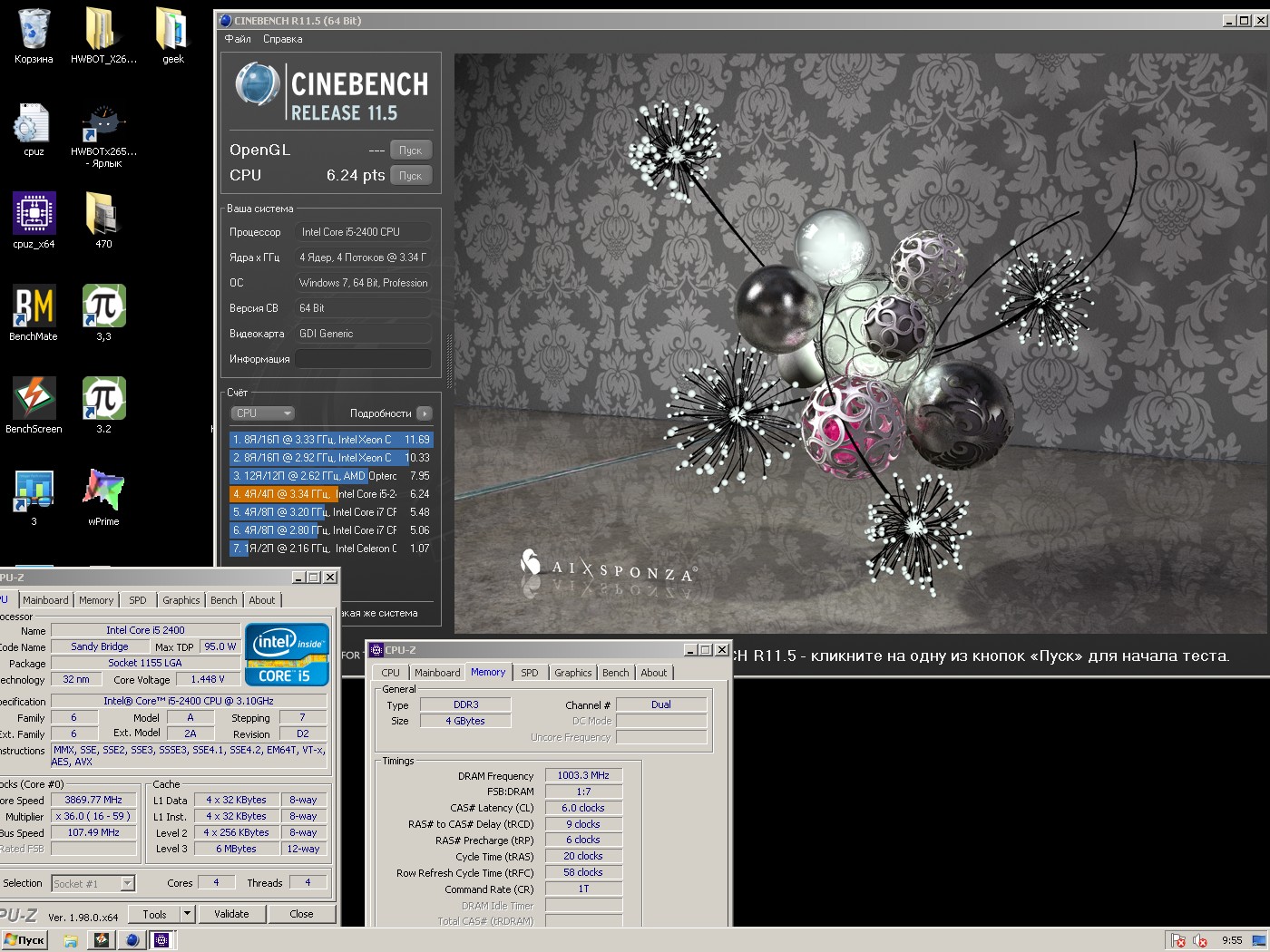Click the Validate button in CPU-Z
This screenshot has width=1270, height=952.
(231, 914)
